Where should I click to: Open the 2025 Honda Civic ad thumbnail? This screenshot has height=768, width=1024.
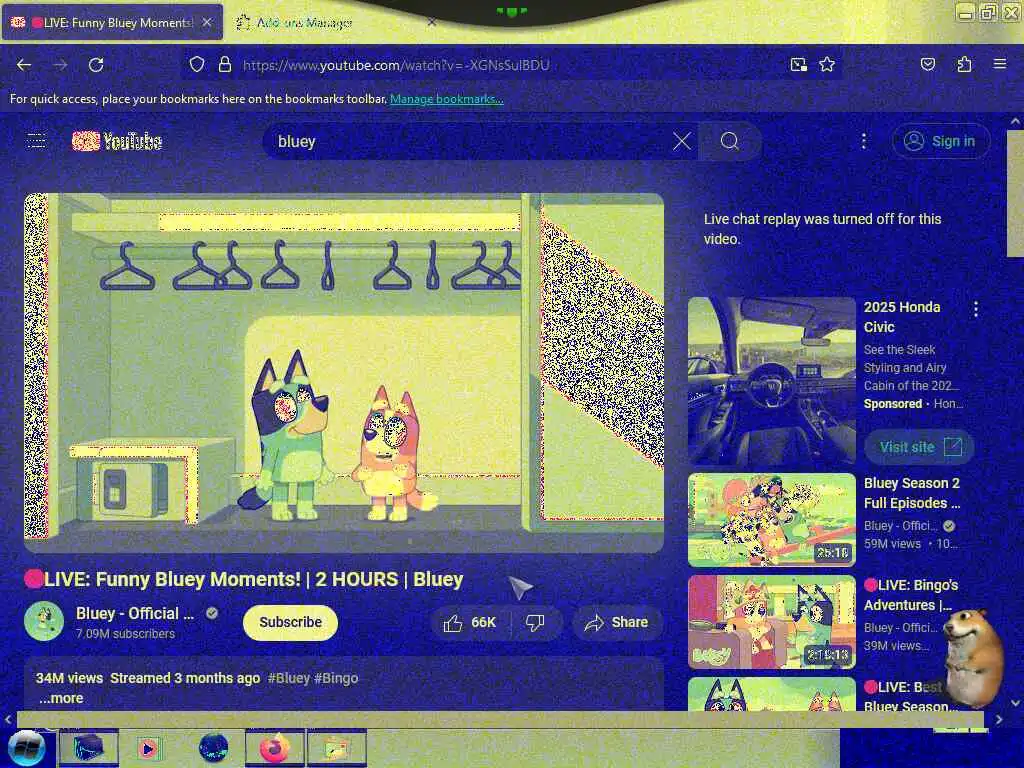[x=771, y=381]
